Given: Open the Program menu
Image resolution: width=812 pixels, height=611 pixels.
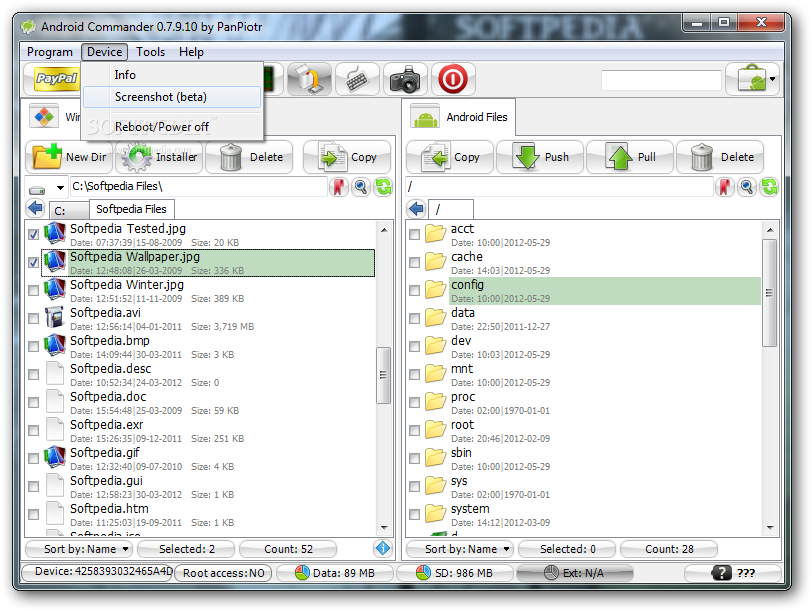Looking at the screenshot, I should 50,52.
